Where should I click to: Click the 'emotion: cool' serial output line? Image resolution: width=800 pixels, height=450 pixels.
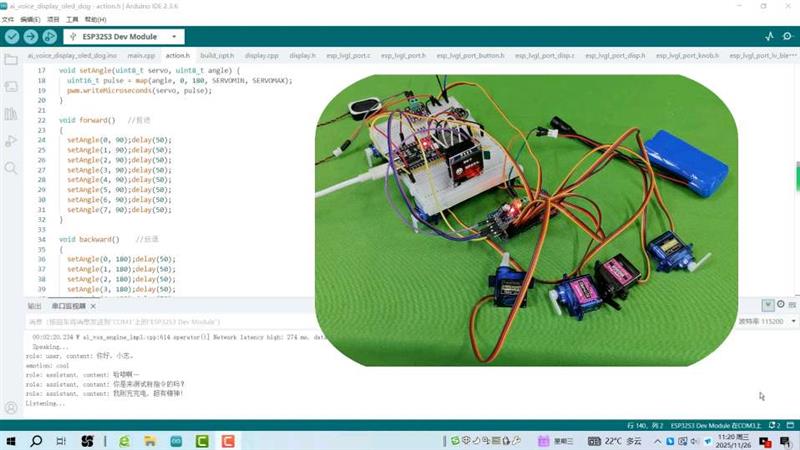point(47,366)
